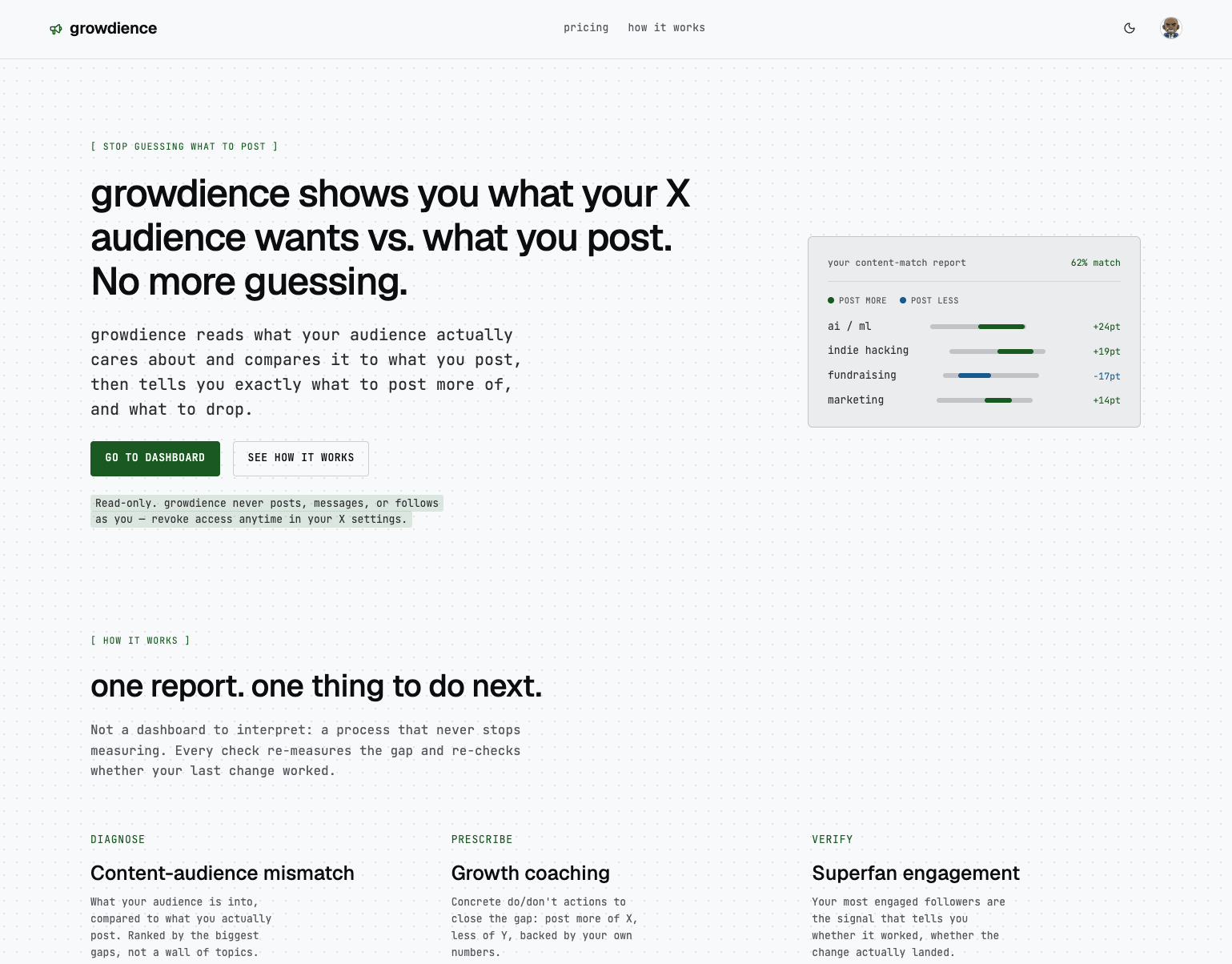Click the 'indie hacking' topic label

(x=869, y=351)
